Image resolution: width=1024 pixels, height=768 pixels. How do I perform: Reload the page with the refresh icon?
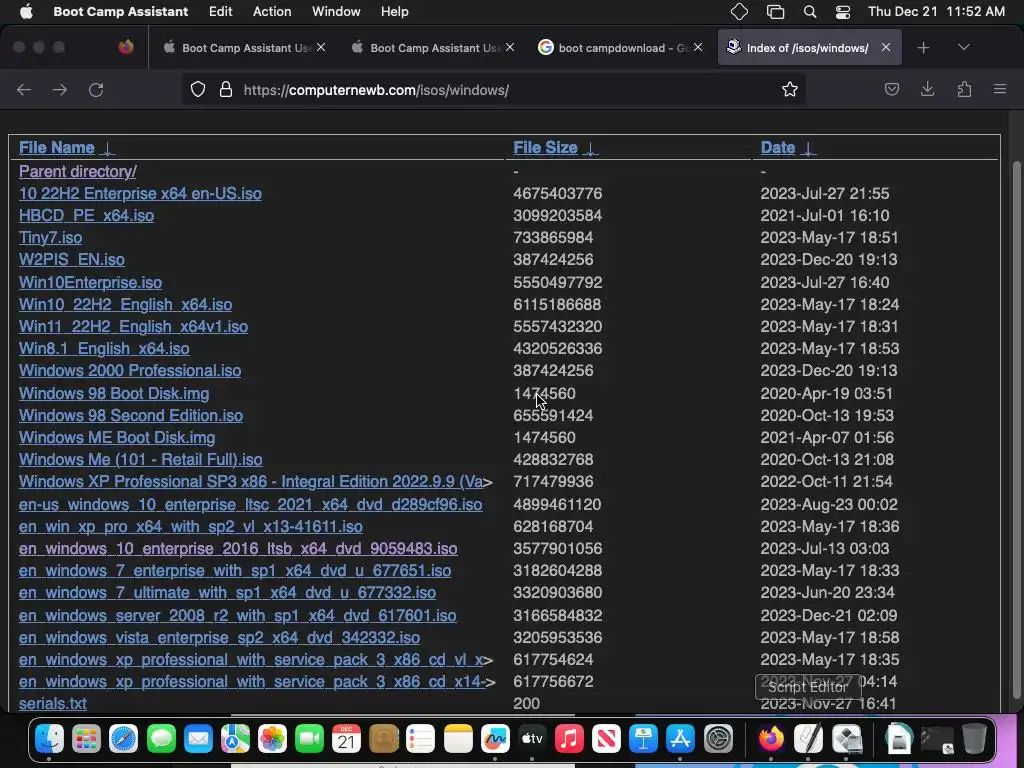(96, 89)
